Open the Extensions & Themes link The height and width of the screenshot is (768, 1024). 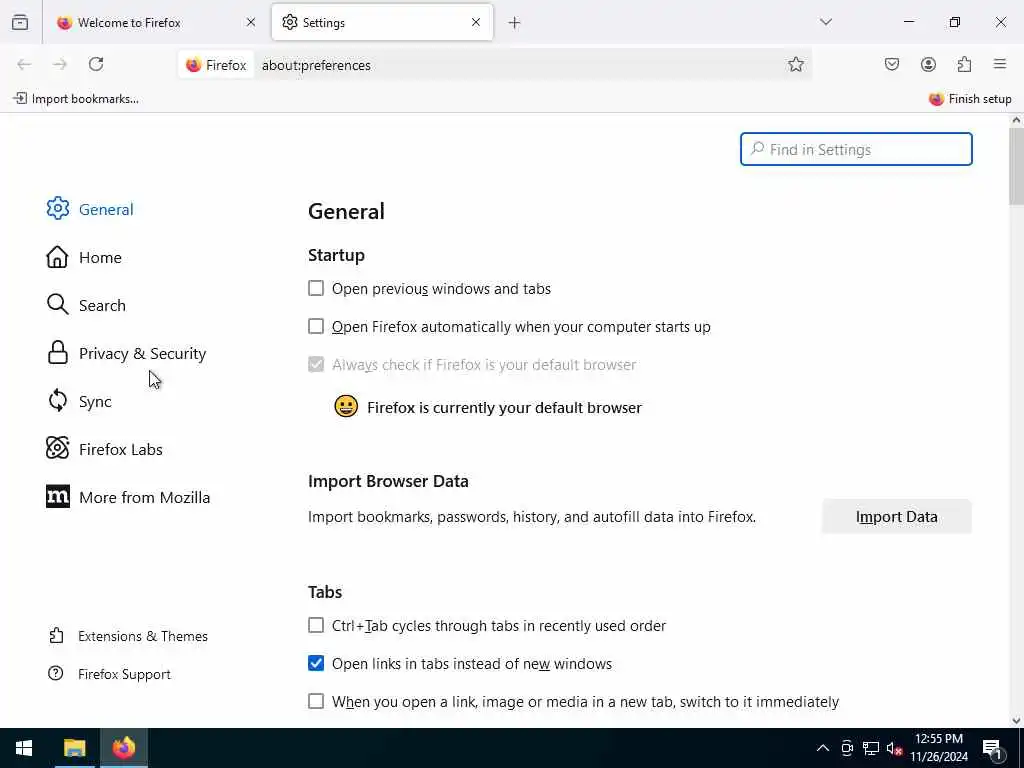tap(143, 636)
